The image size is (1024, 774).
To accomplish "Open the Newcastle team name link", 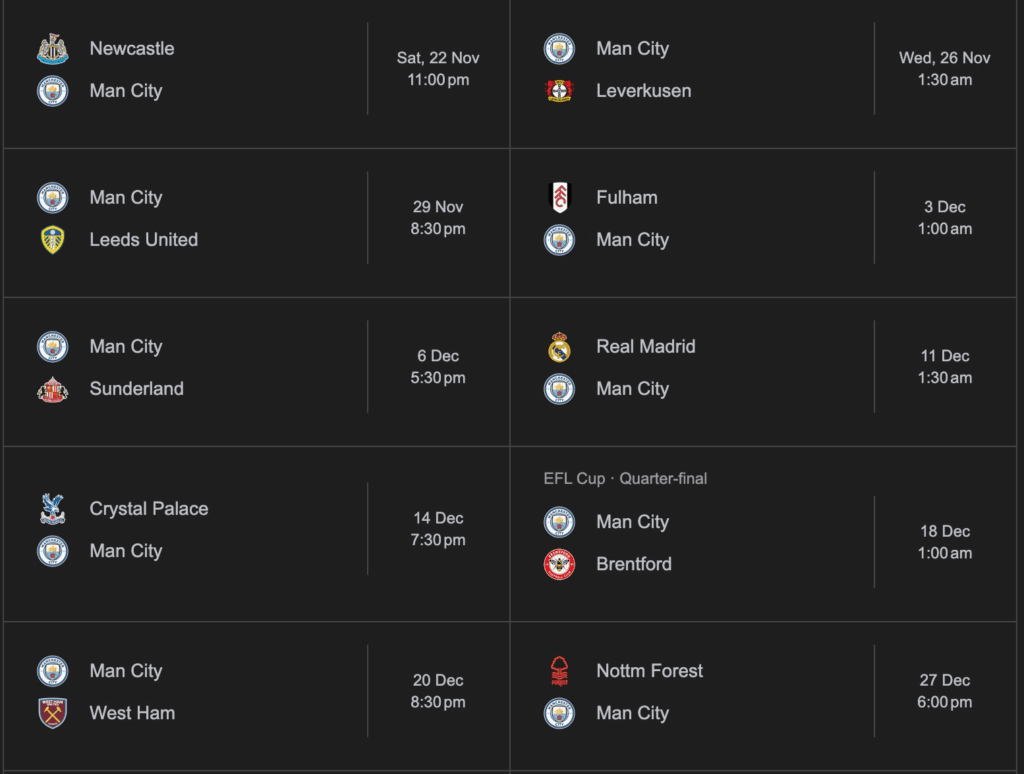I will coord(132,48).
